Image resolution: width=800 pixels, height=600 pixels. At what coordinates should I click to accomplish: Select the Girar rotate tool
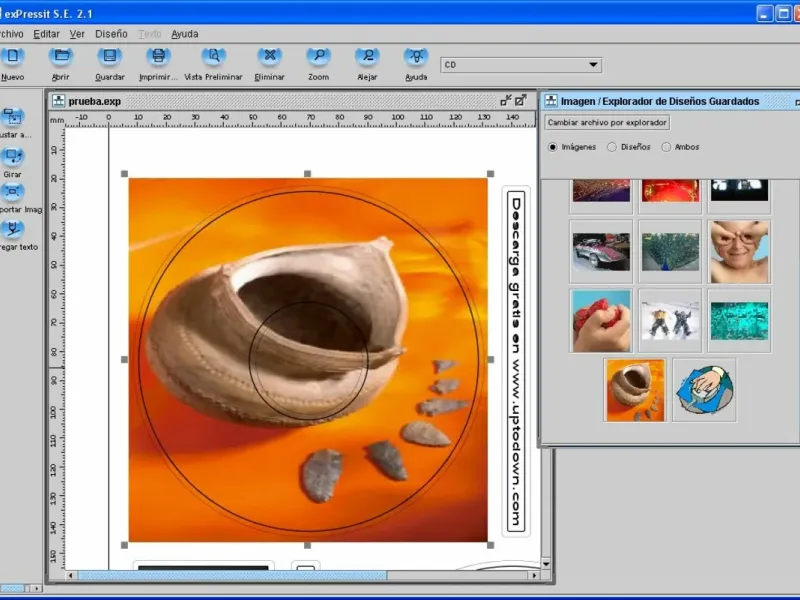[x=13, y=158]
